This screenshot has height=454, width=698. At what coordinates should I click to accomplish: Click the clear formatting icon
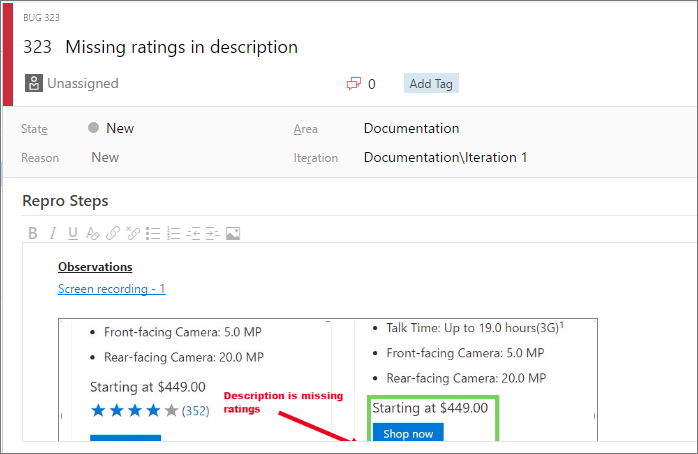[92, 233]
